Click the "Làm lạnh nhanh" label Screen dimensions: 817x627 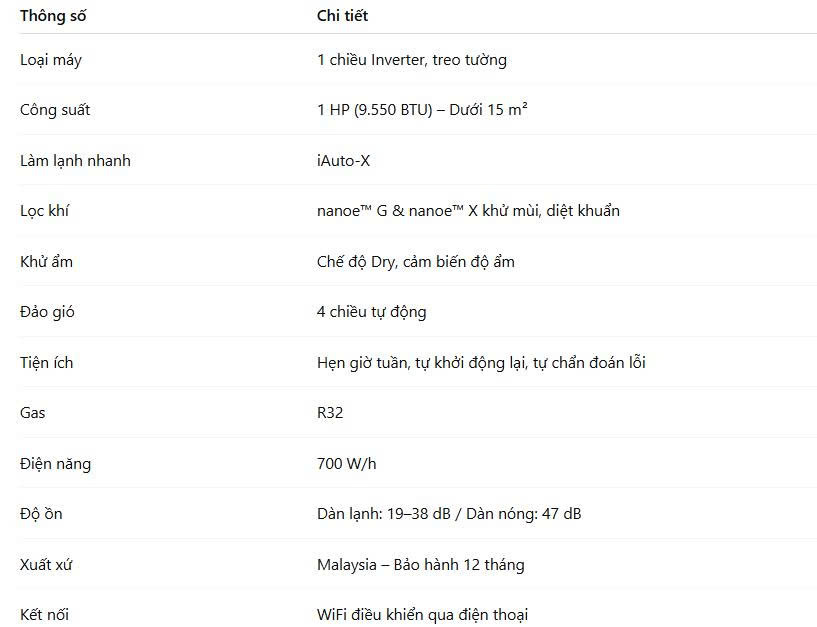point(75,161)
